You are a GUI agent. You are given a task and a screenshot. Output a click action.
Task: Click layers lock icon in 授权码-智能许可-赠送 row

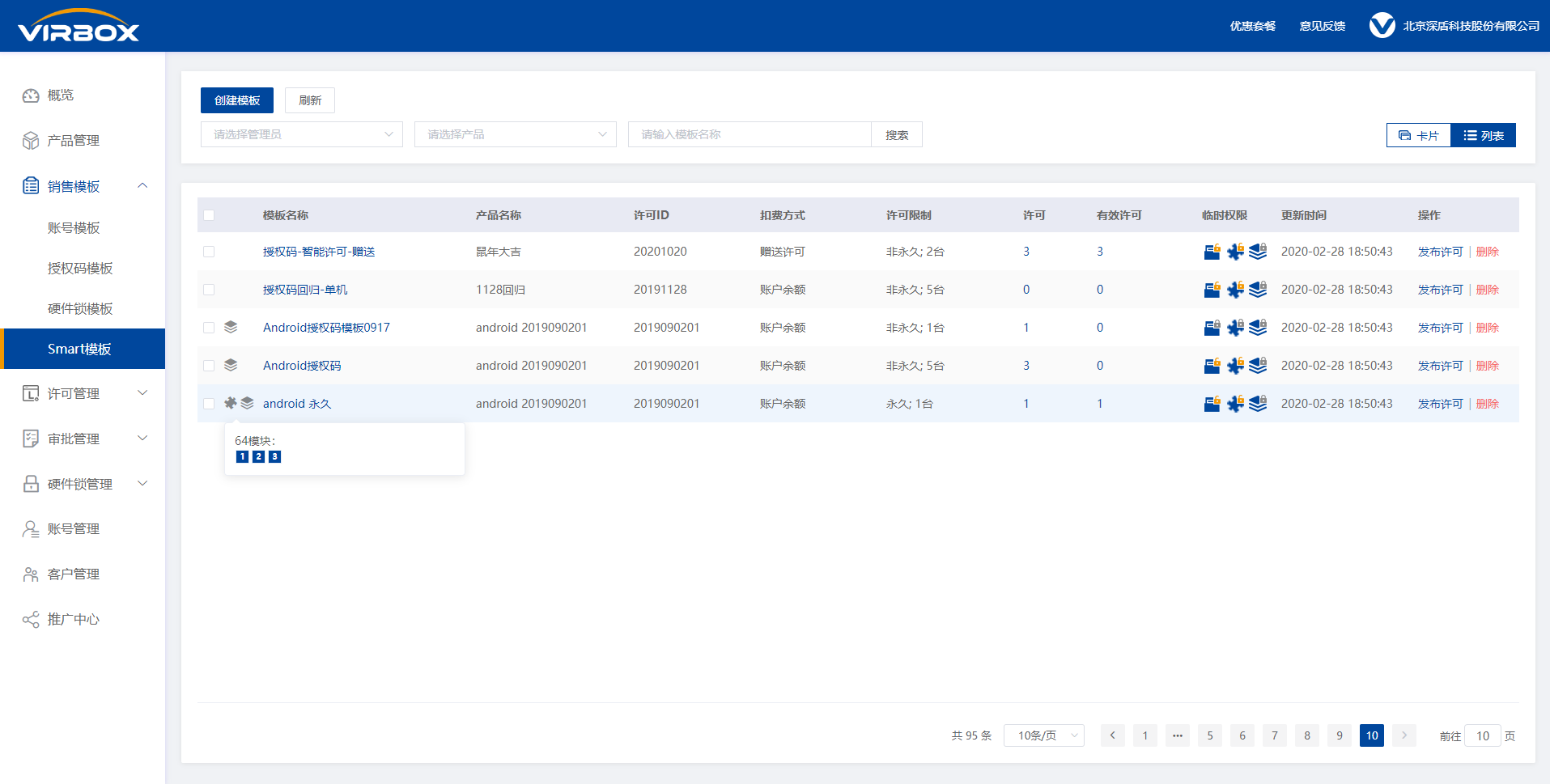(x=1258, y=252)
